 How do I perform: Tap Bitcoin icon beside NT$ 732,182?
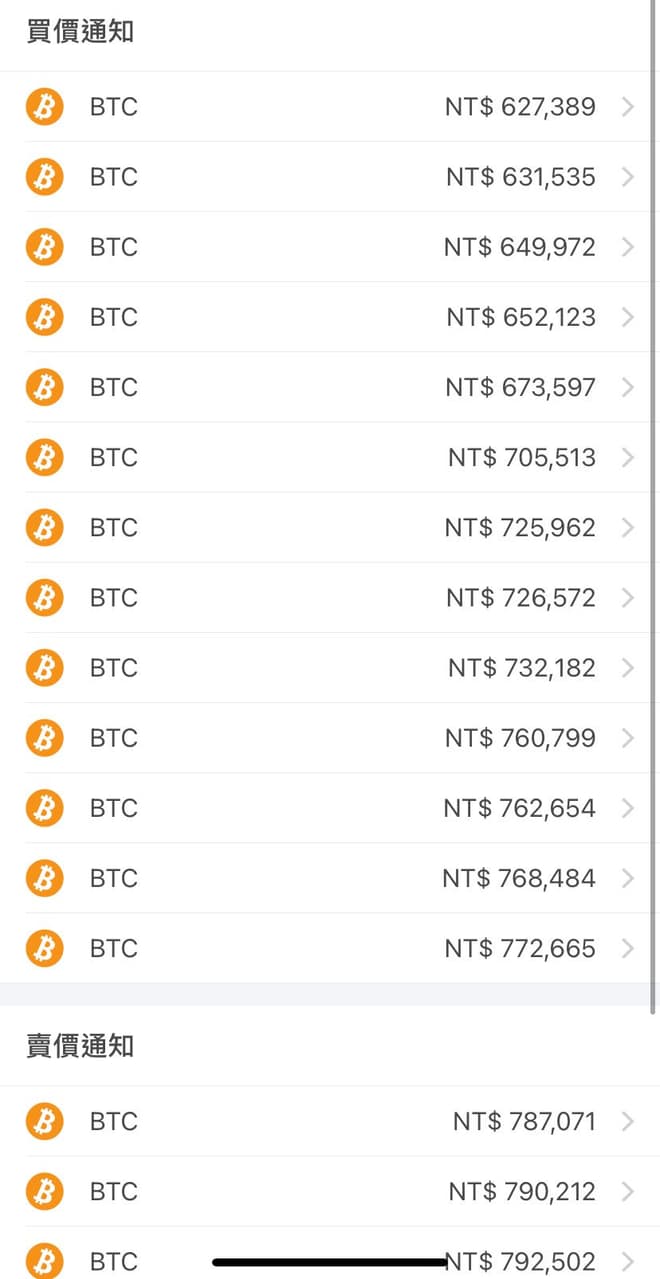point(44,667)
